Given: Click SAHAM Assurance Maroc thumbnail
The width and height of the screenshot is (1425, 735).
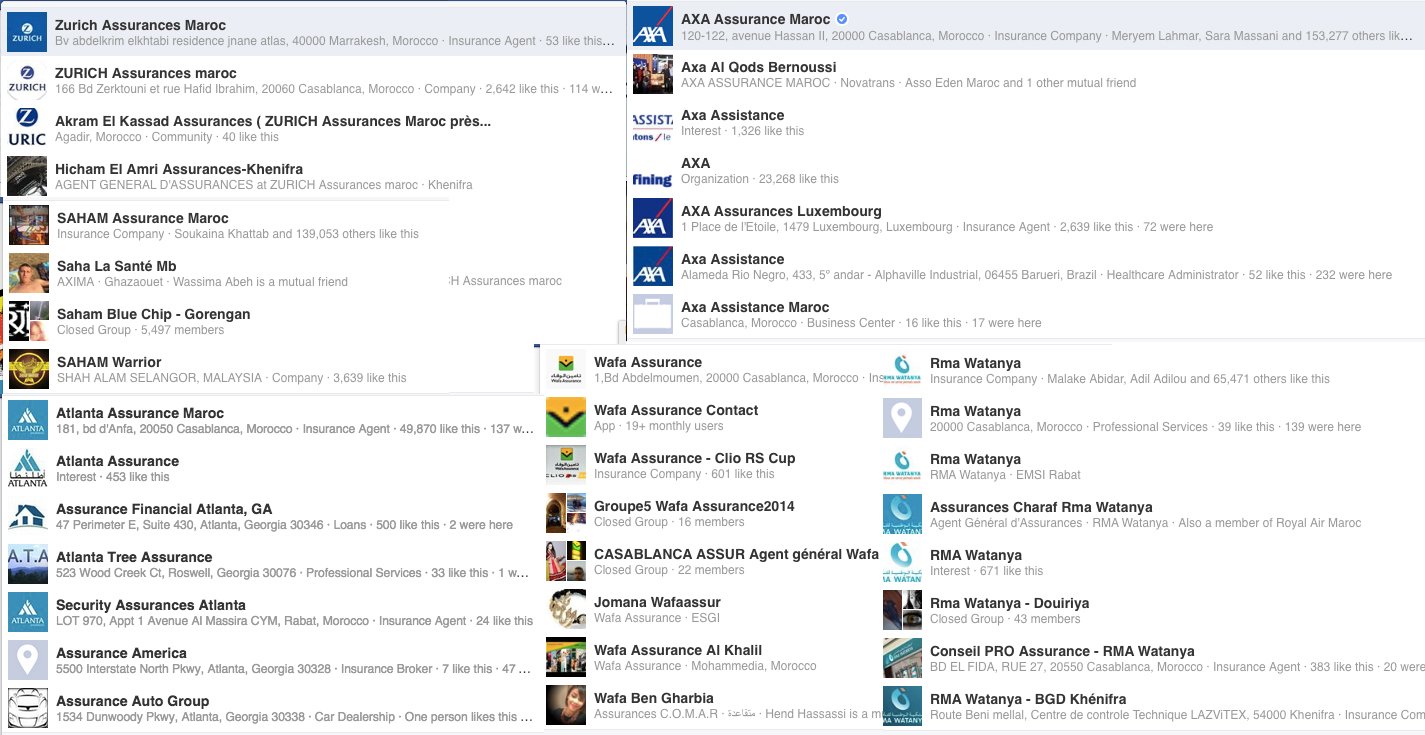Looking at the screenshot, I should [28, 225].
